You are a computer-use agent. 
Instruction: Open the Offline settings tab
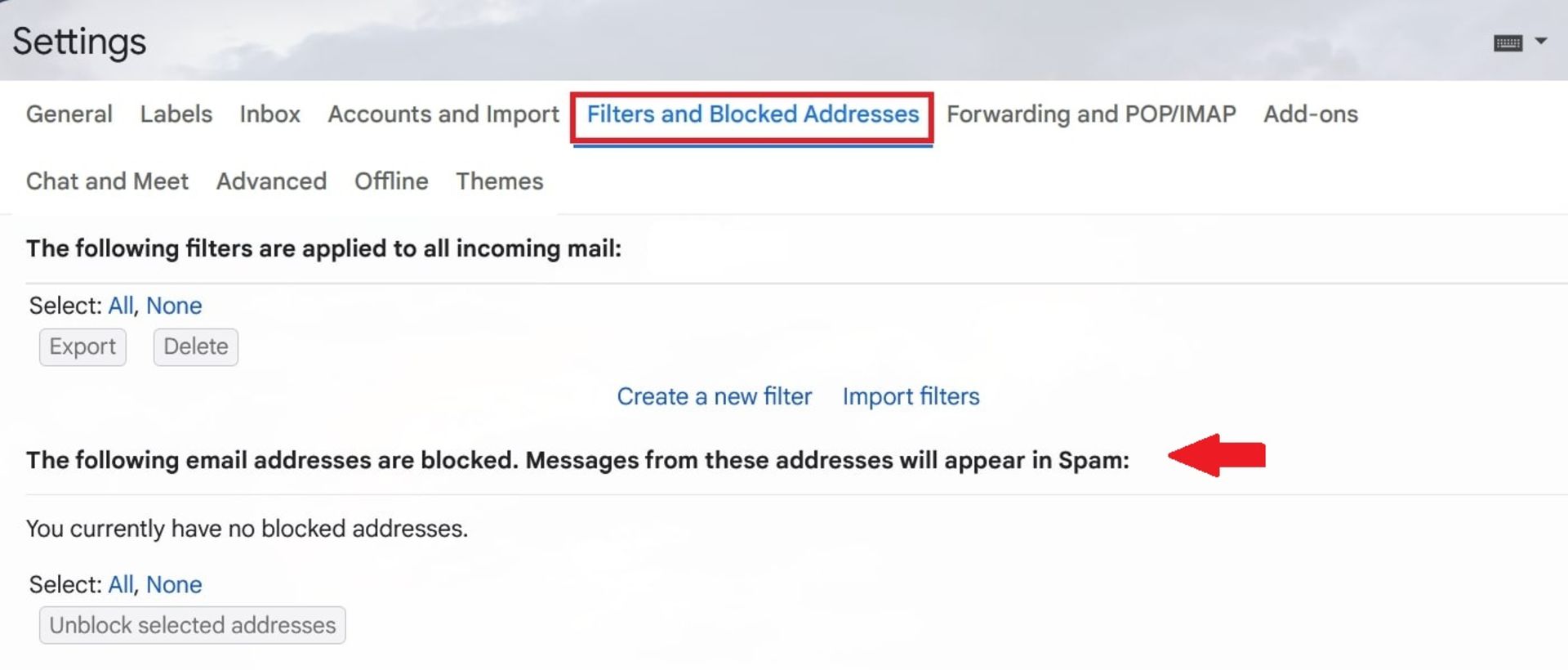pyautogui.click(x=391, y=181)
